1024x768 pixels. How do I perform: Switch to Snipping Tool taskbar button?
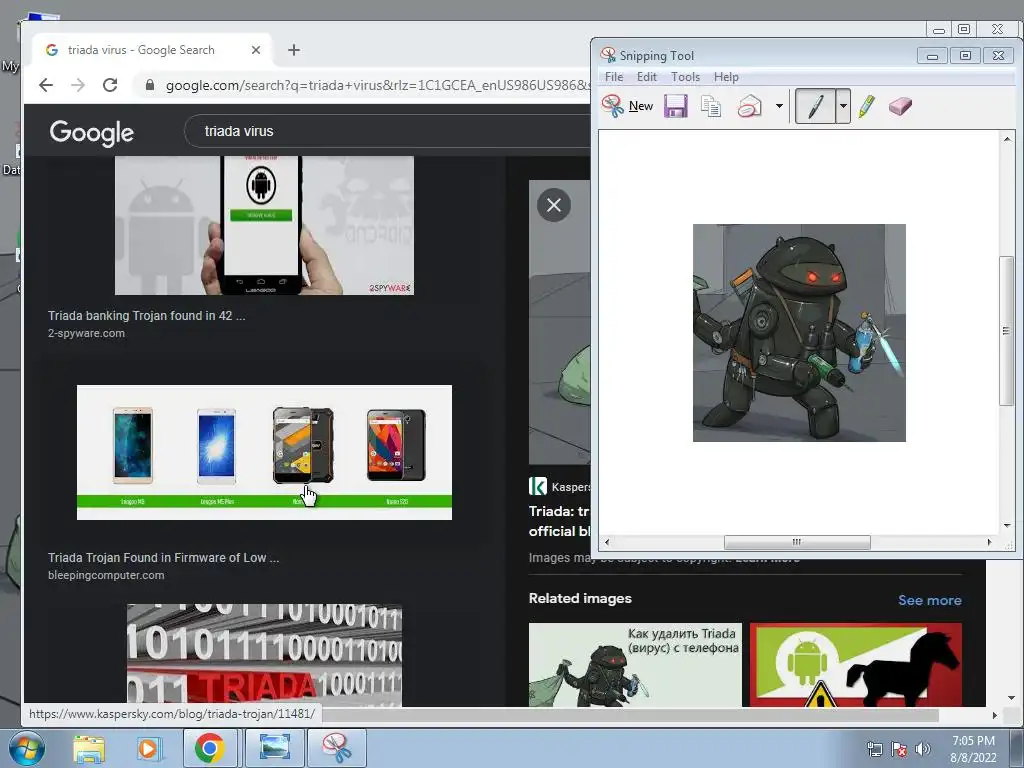click(337, 749)
